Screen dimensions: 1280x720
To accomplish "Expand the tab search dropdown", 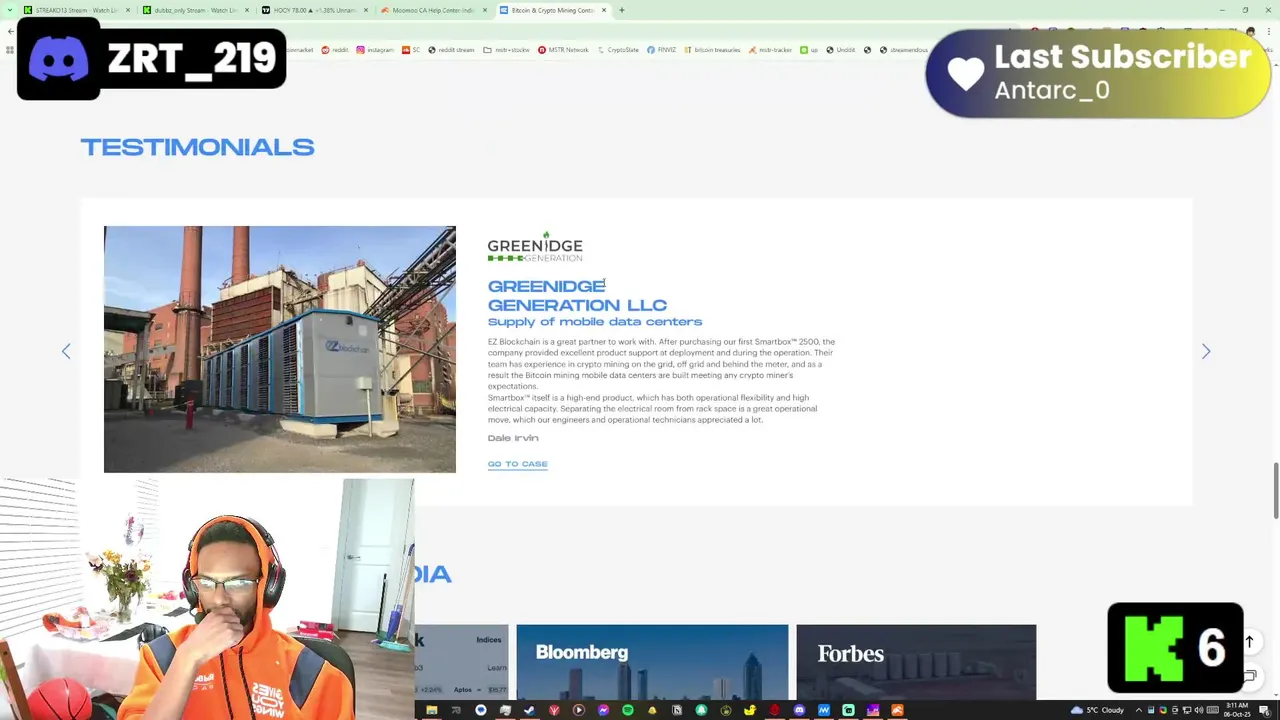I will pos(9,10).
